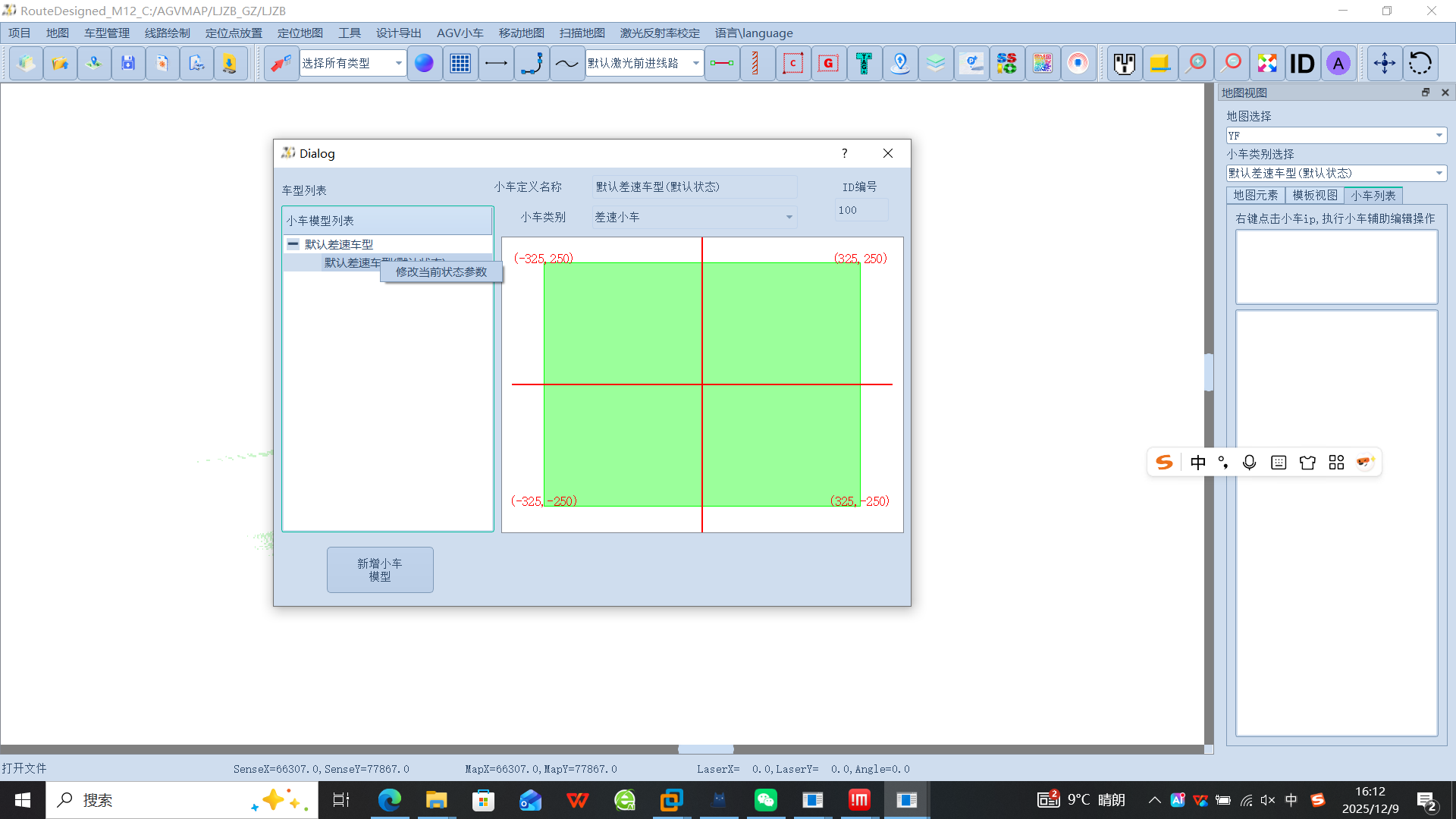Choose the straight line arrow tool

(x=496, y=63)
